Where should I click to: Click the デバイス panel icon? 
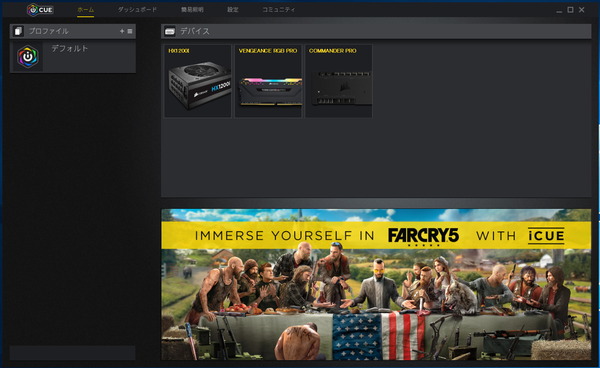coord(170,31)
